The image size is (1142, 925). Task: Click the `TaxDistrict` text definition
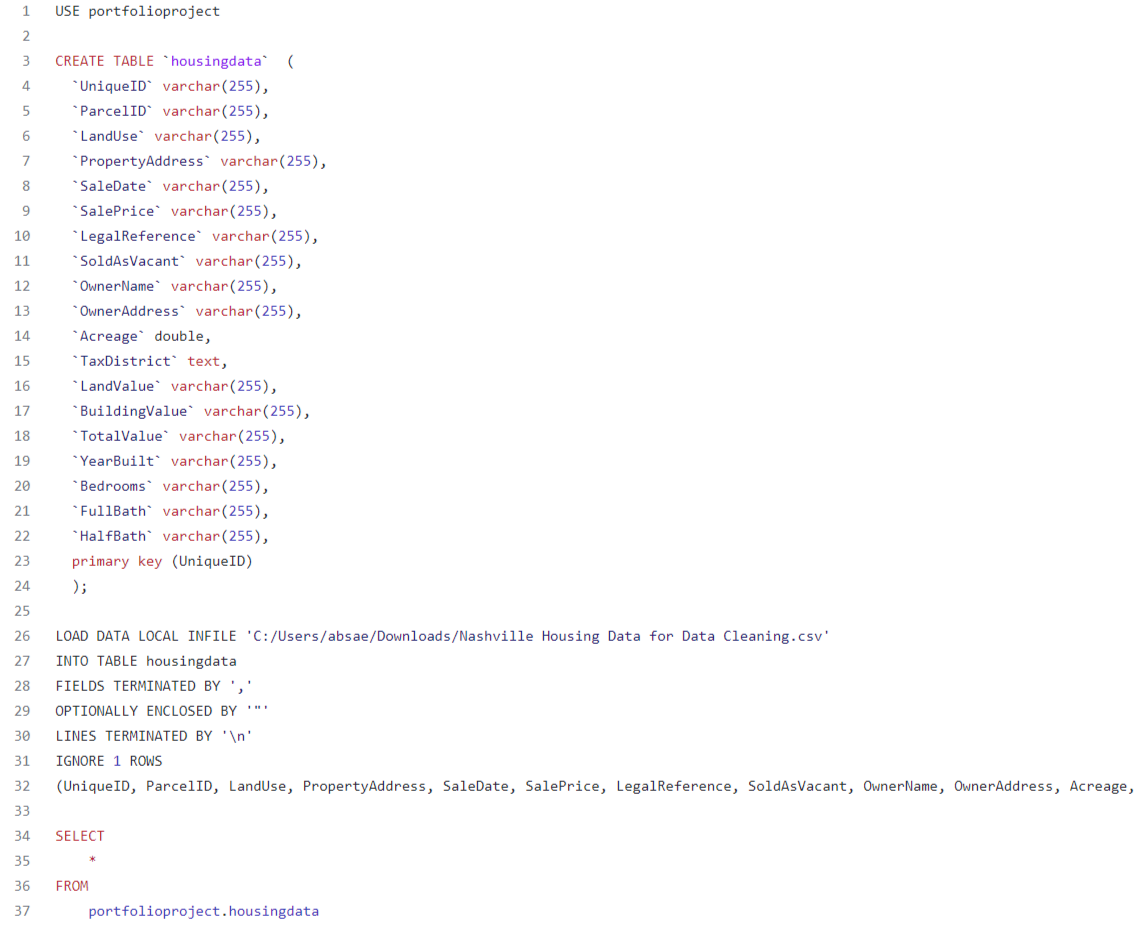[149, 361]
